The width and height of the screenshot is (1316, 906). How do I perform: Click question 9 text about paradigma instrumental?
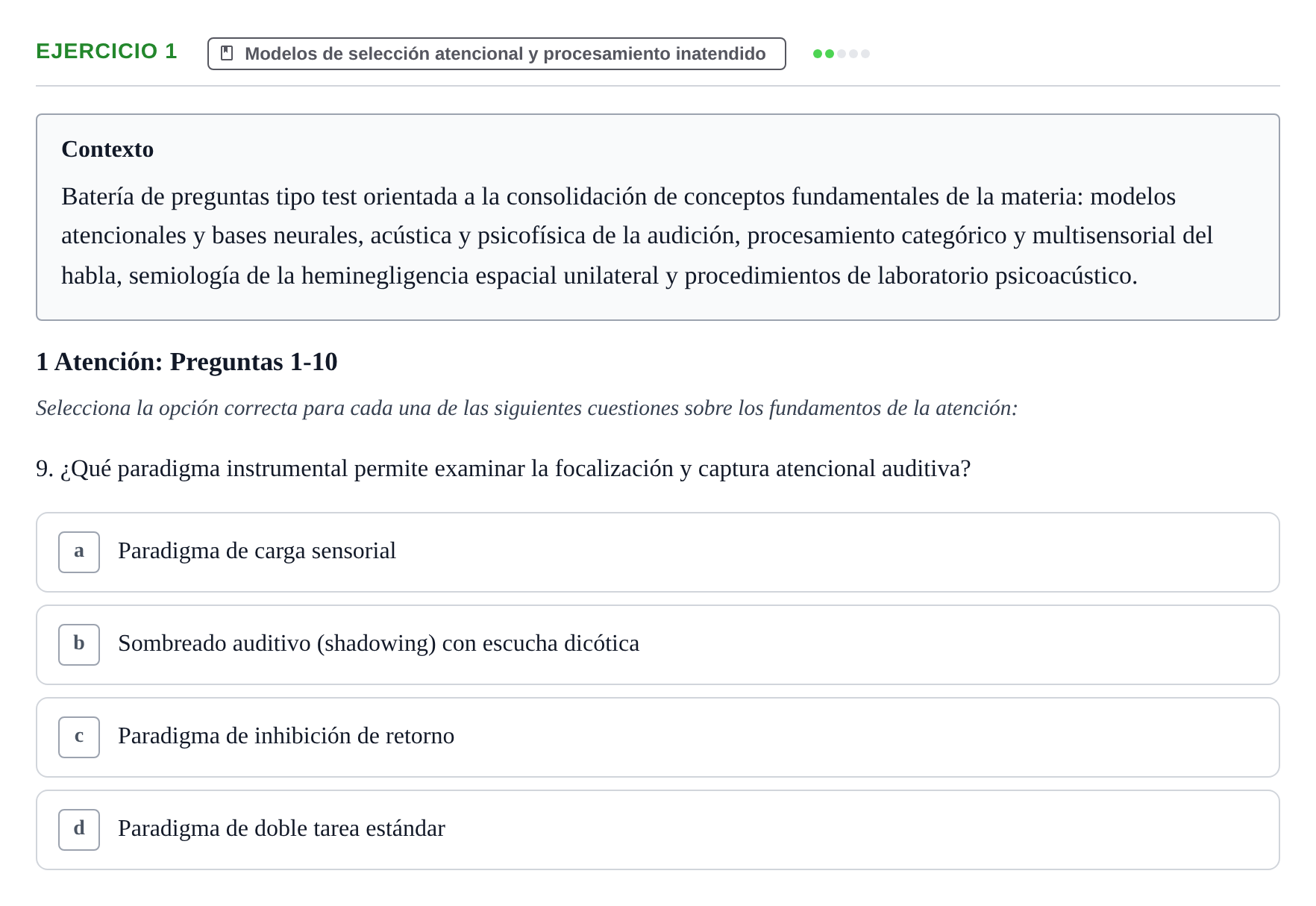click(x=504, y=469)
